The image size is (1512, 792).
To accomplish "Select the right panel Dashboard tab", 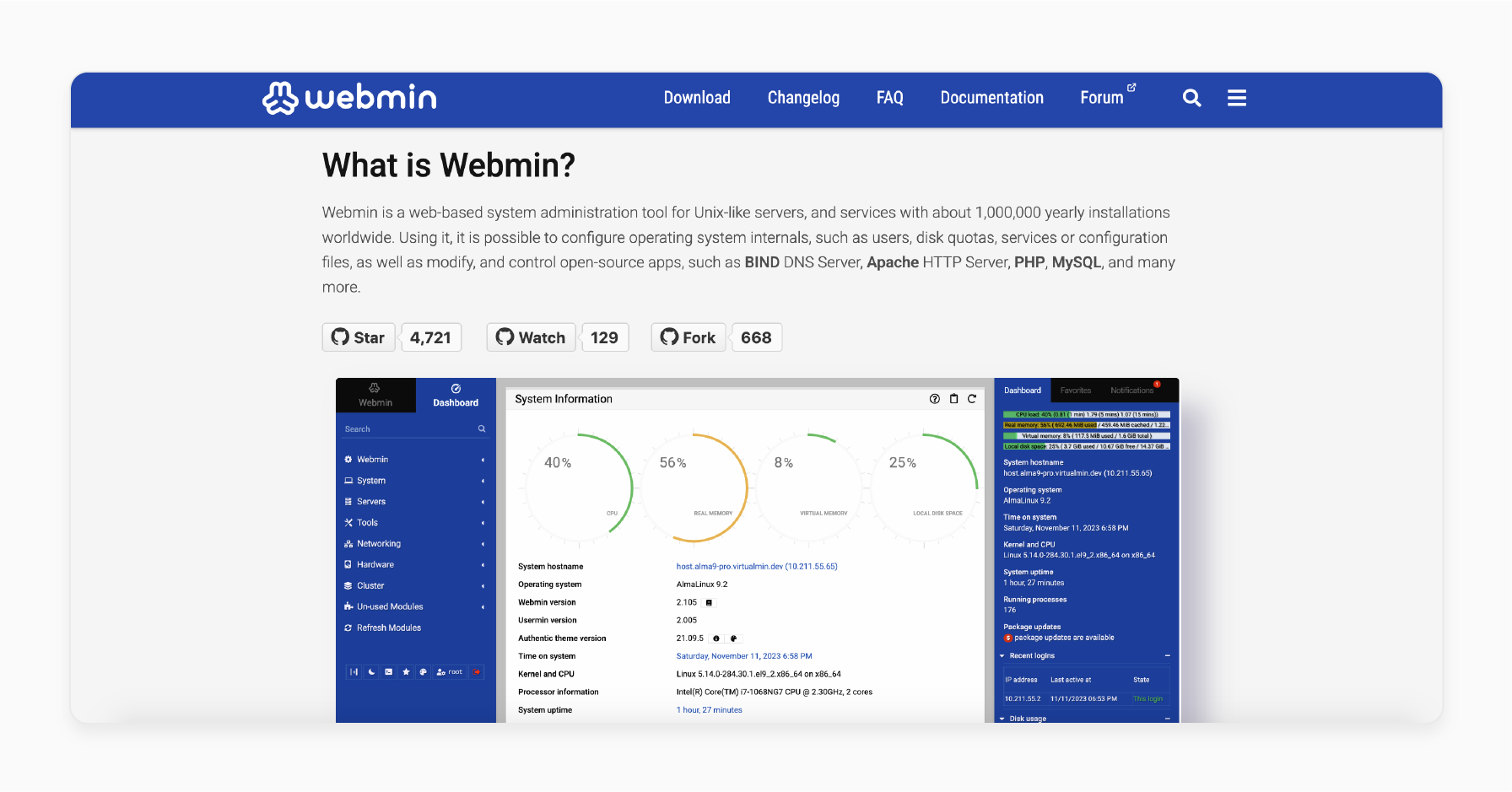I will pos(1023,391).
